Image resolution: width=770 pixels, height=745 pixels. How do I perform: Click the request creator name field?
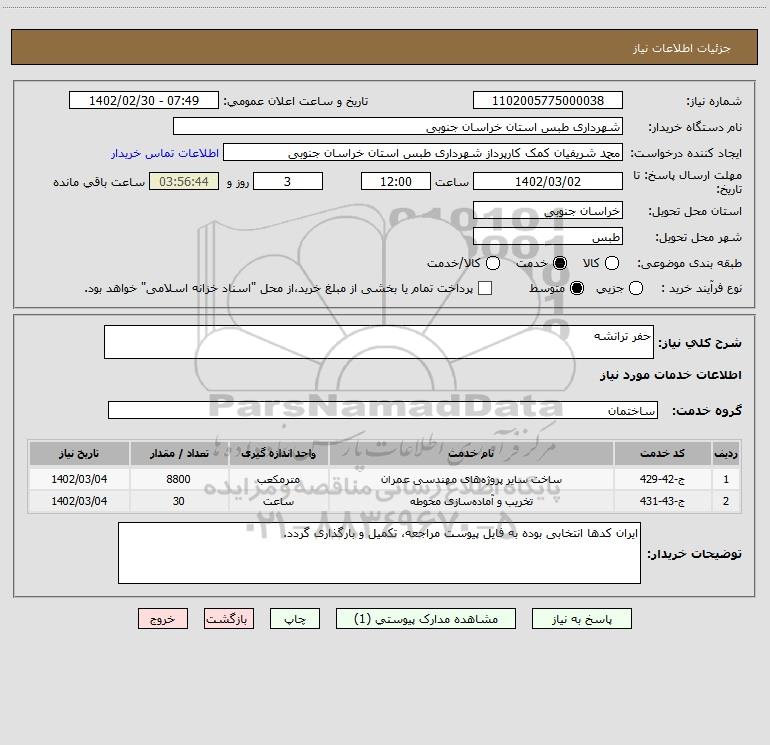[x=423, y=152]
